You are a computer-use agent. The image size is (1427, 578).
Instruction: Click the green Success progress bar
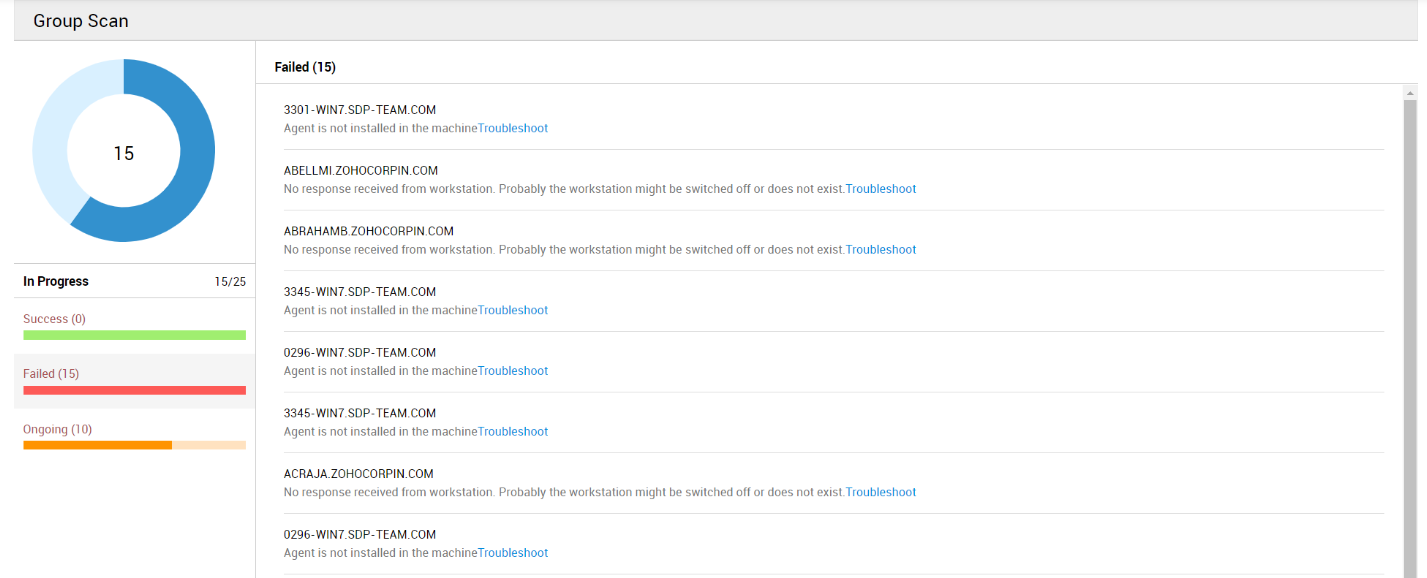pos(134,335)
